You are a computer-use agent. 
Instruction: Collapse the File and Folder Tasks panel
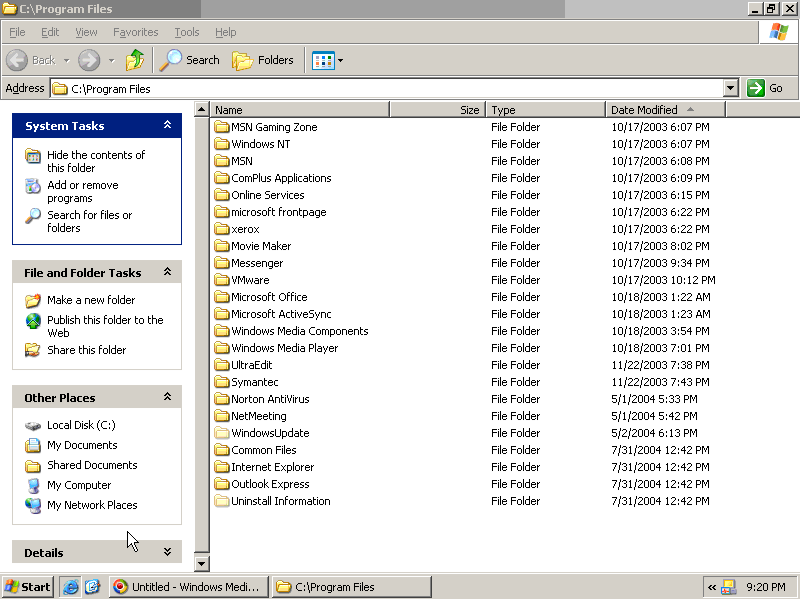[167, 272]
